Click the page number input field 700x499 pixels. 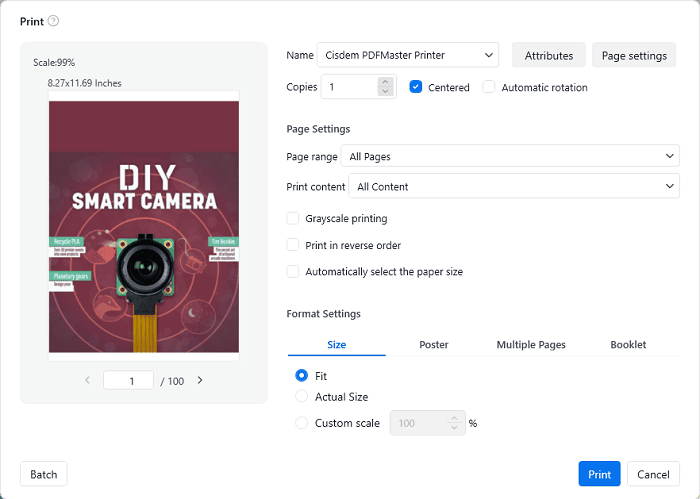128,381
